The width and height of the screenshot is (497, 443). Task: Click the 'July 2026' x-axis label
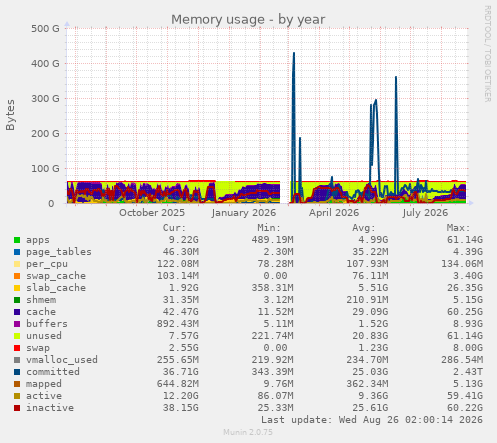[425, 213]
